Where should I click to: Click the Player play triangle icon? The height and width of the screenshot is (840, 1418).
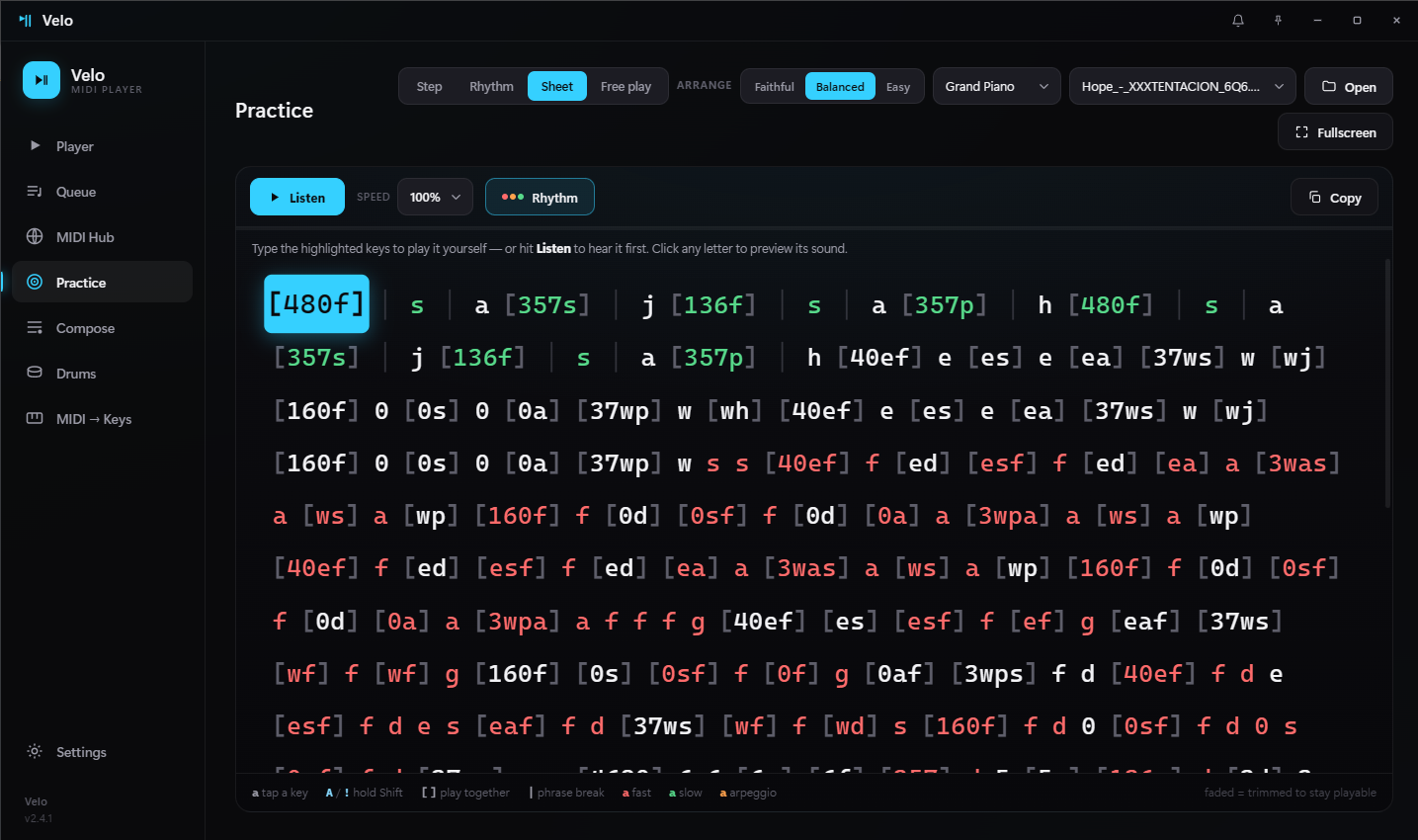pos(36,145)
